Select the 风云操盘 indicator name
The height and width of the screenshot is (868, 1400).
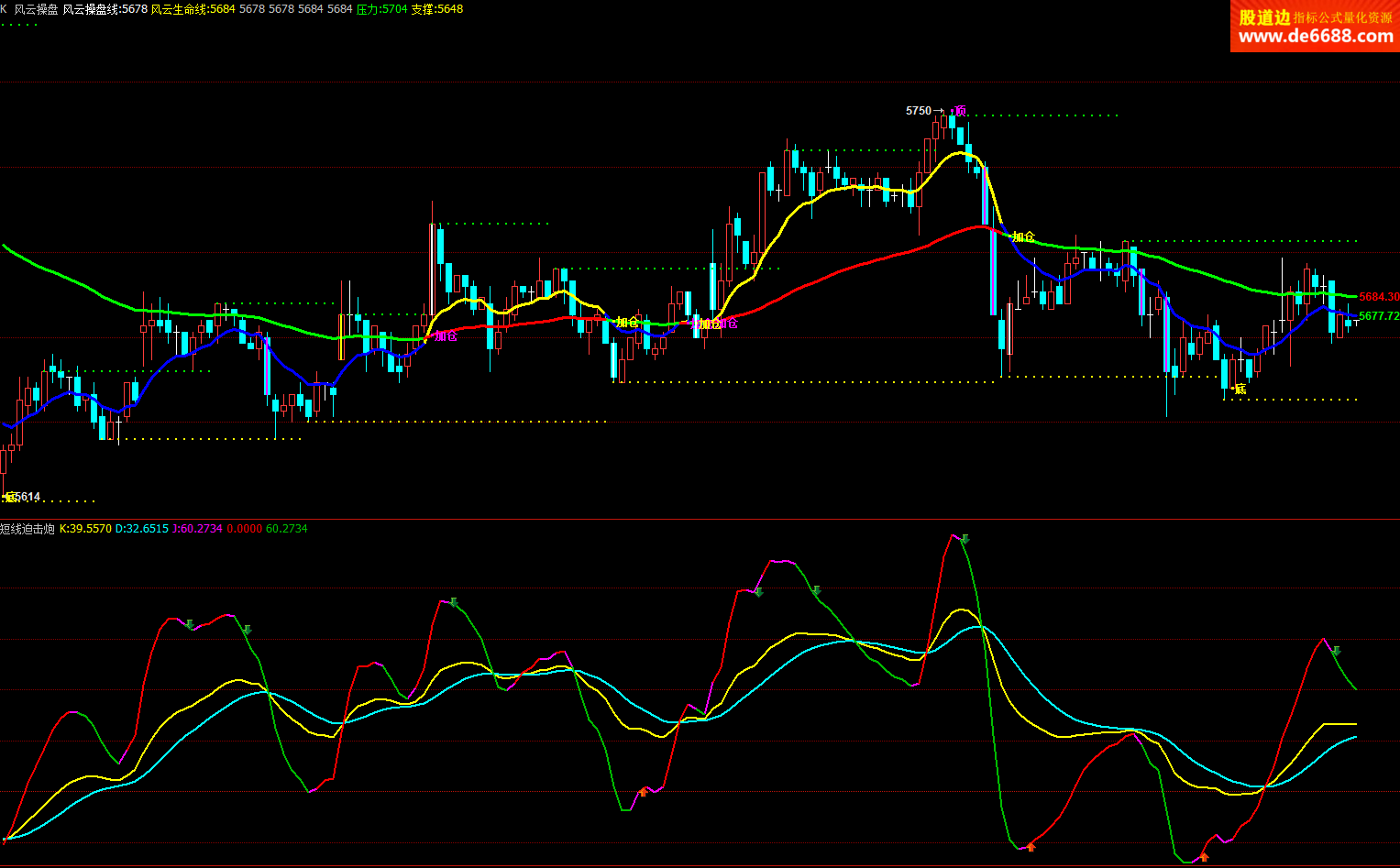click(x=36, y=9)
